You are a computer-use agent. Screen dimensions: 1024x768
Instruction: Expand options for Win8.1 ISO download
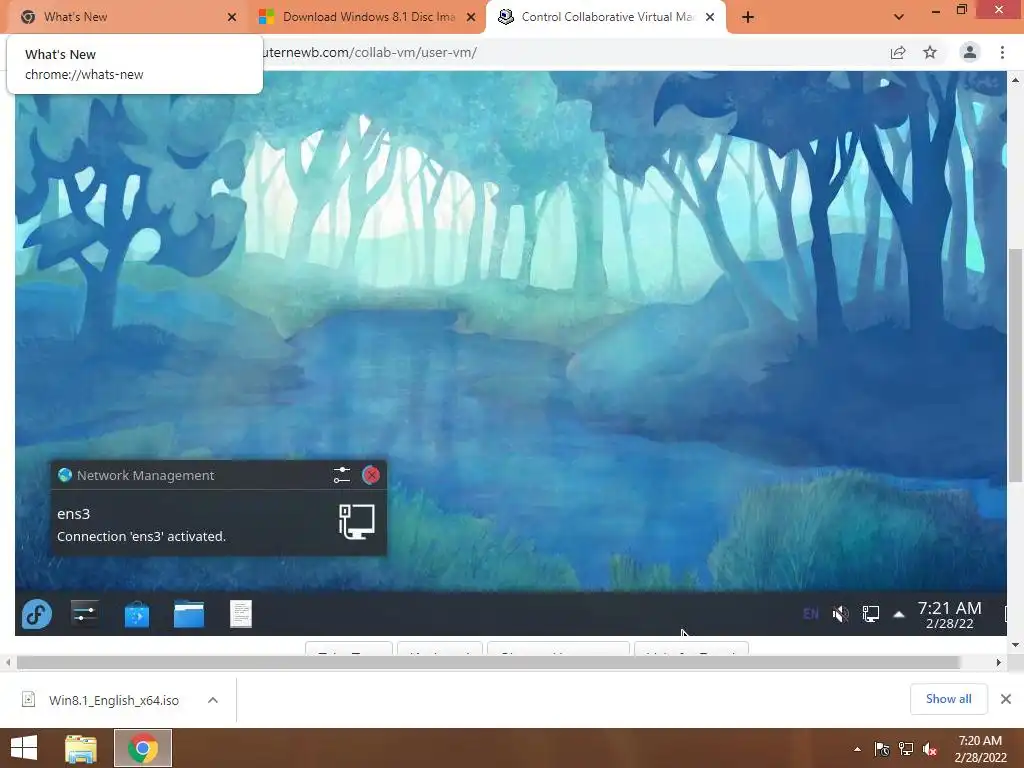[213, 700]
